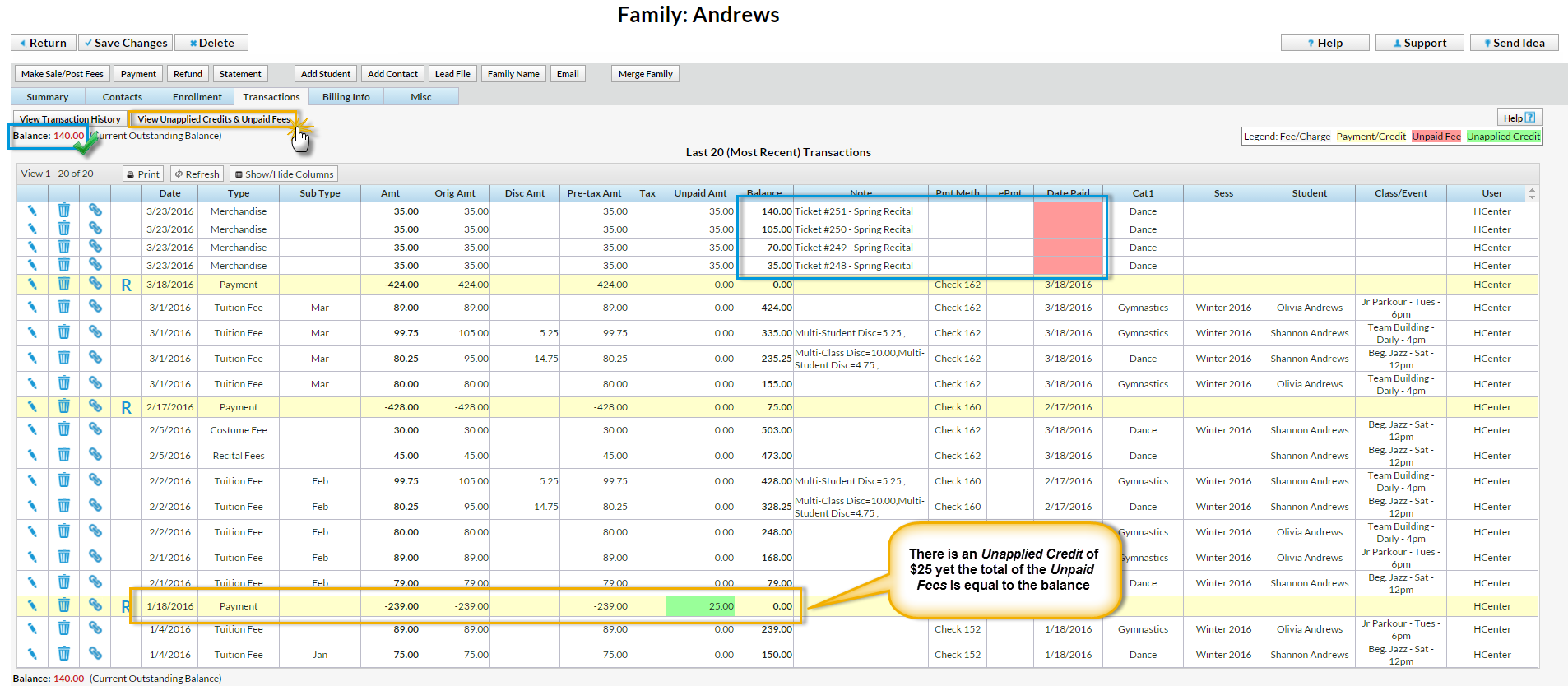Click the Support button
1568x686 pixels.
[x=1419, y=43]
